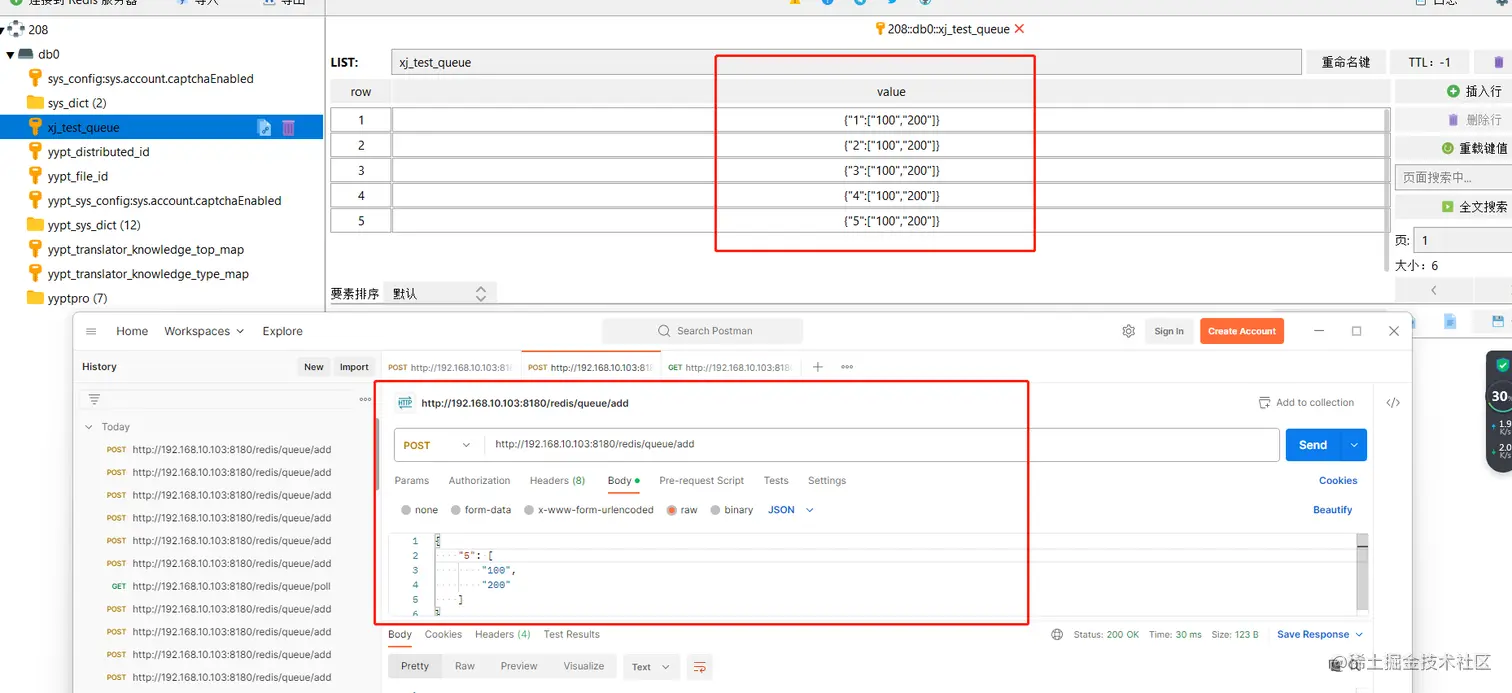Switch to the Authorization tab
The height and width of the screenshot is (693, 1512).
(479, 481)
